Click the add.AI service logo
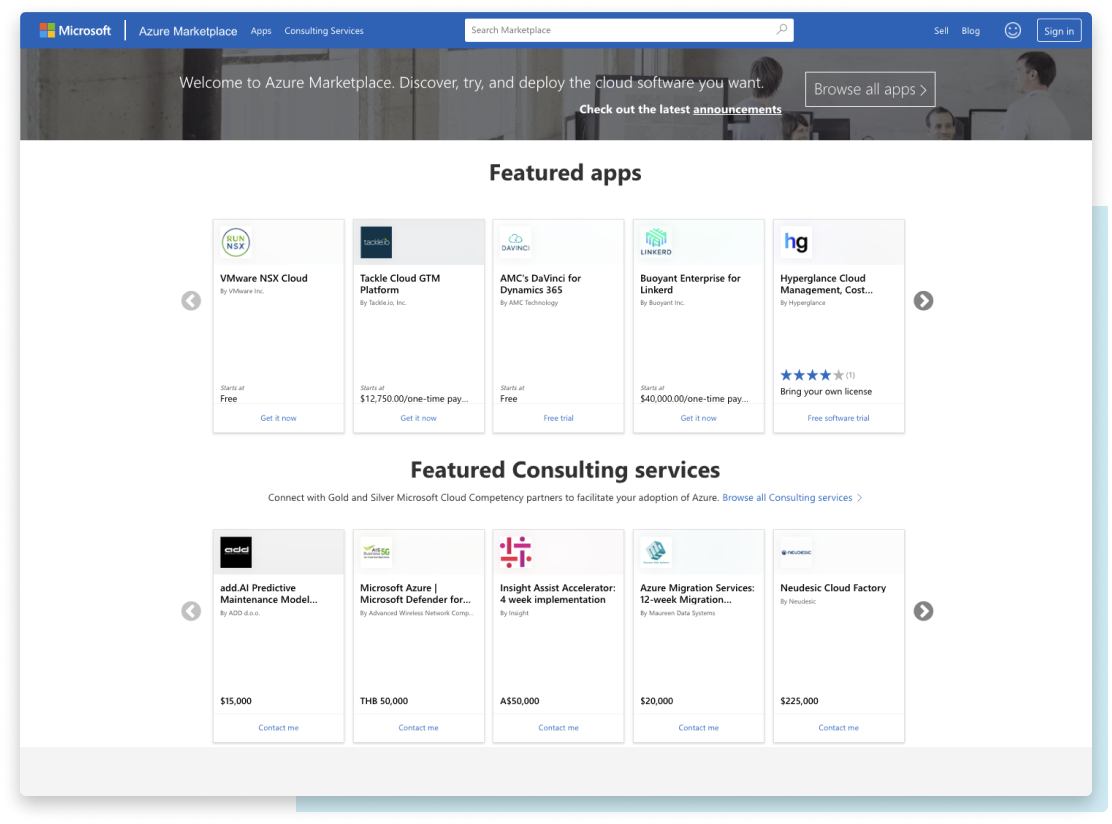This screenshot has width=1112, height=824. (236, 552)
